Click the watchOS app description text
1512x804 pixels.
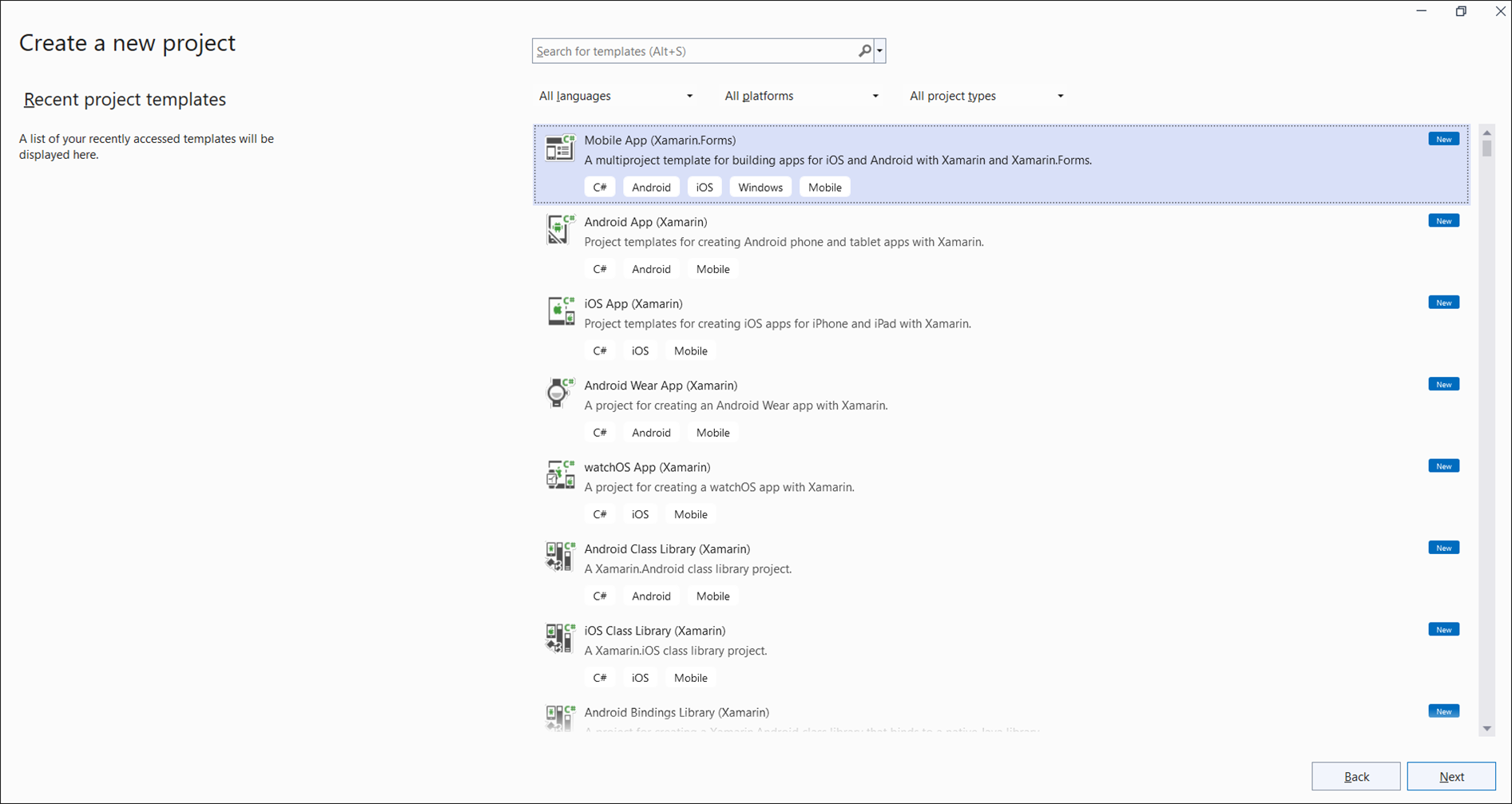pyautogui.click(x=719, y=487)
